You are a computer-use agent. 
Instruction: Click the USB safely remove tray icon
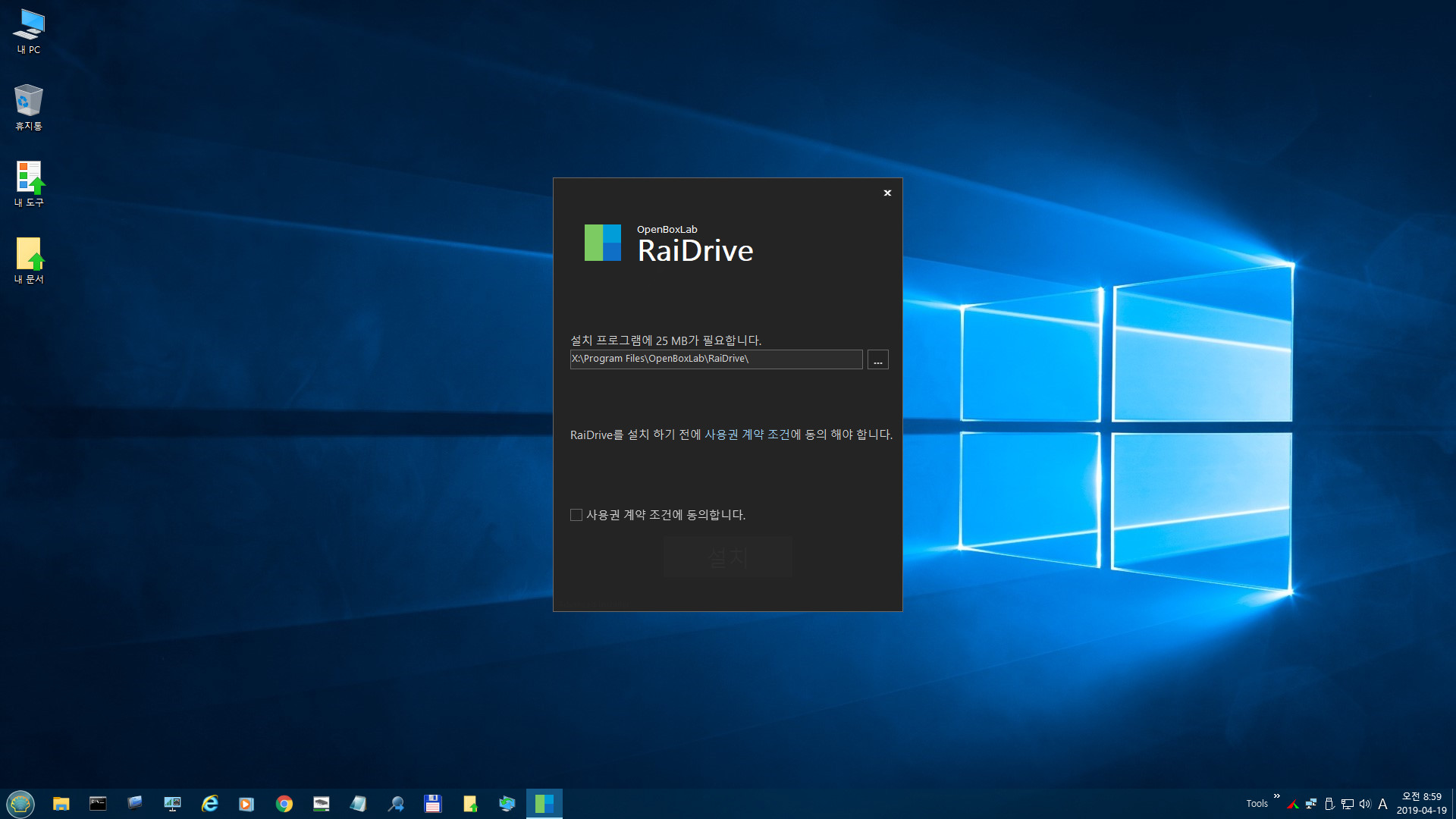(x=1329, y=804)
